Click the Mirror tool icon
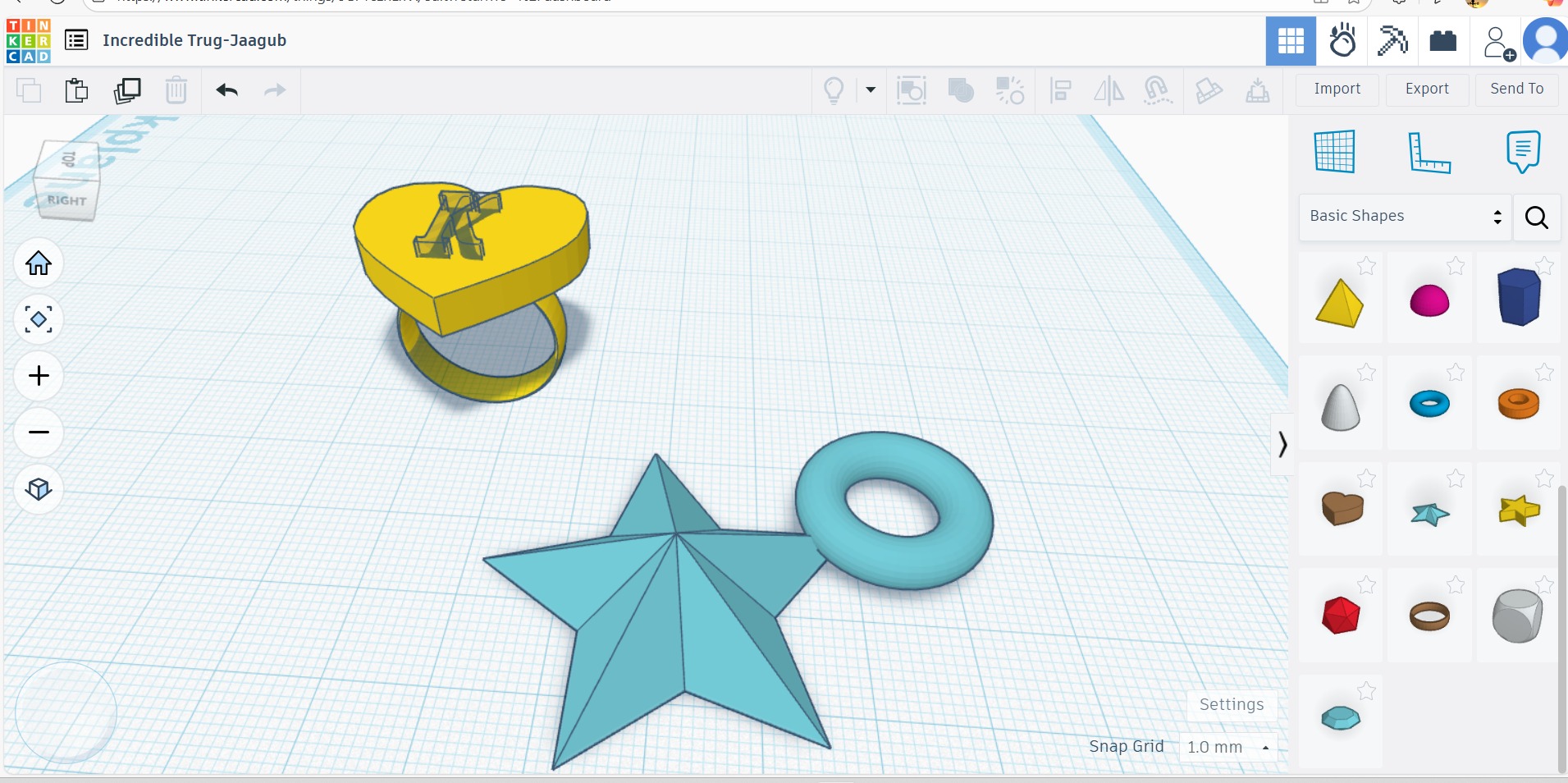Viewport: 1568px width, 783px height. point(1109,90)
